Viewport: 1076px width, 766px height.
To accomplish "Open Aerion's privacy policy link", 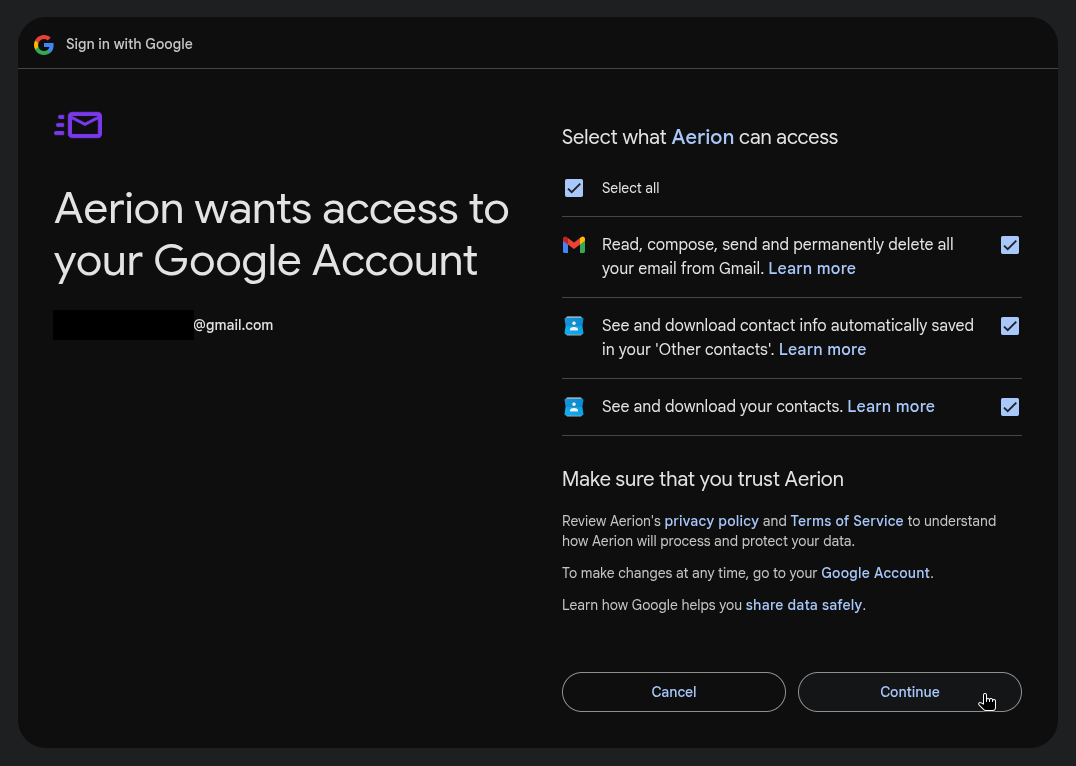I will tap(712, 521).
